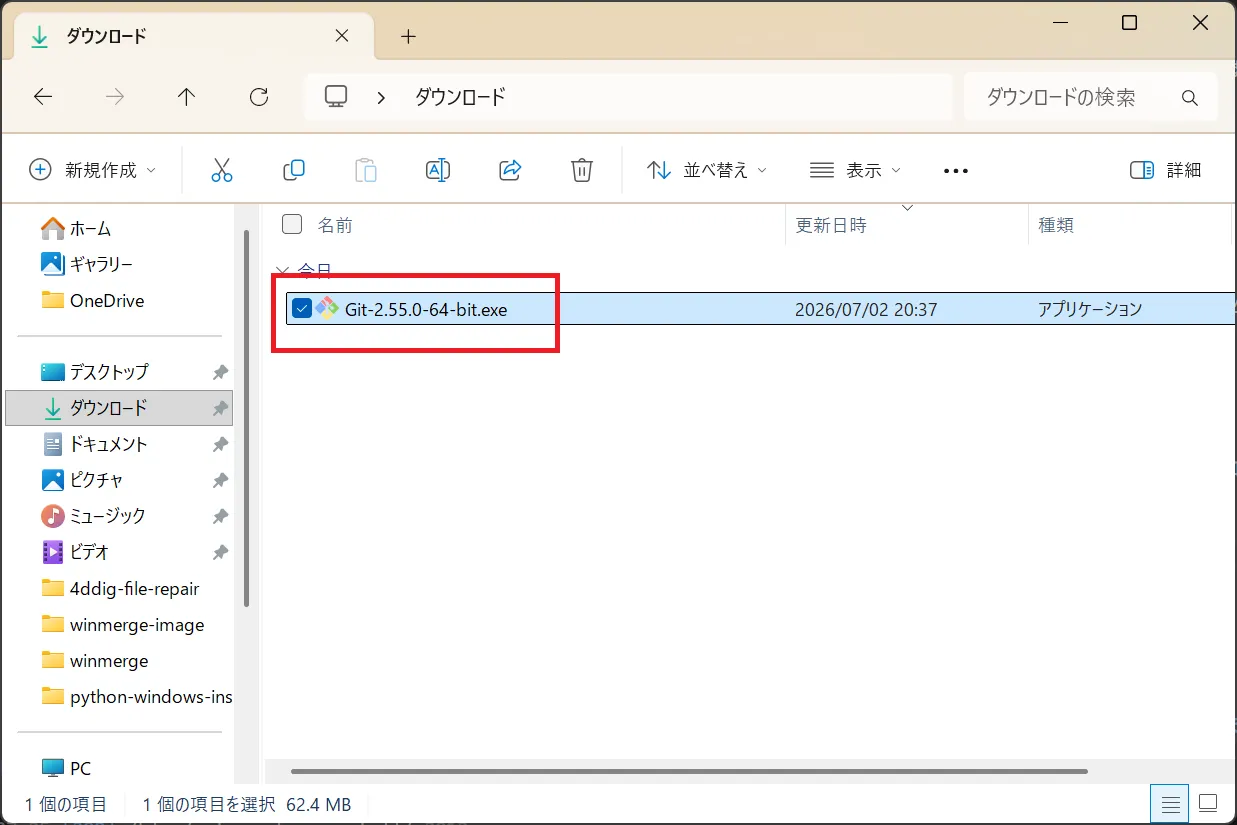The height and width of the screenshot is (825, 1237).
Task: Open the 並べ替え sort dropdown
Action: 707,170
